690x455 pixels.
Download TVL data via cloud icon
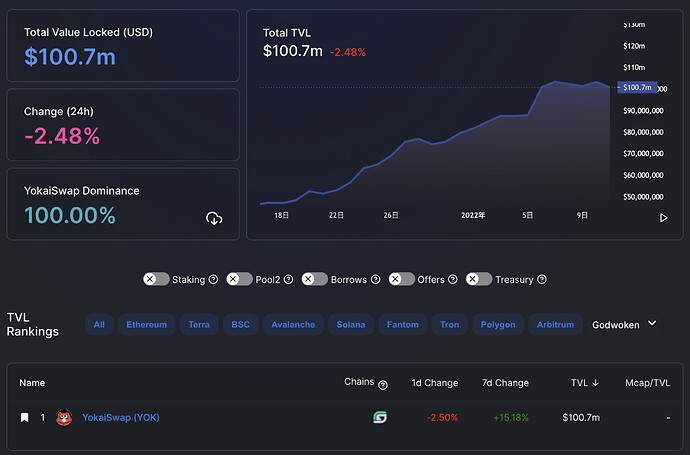coord(214,218)
